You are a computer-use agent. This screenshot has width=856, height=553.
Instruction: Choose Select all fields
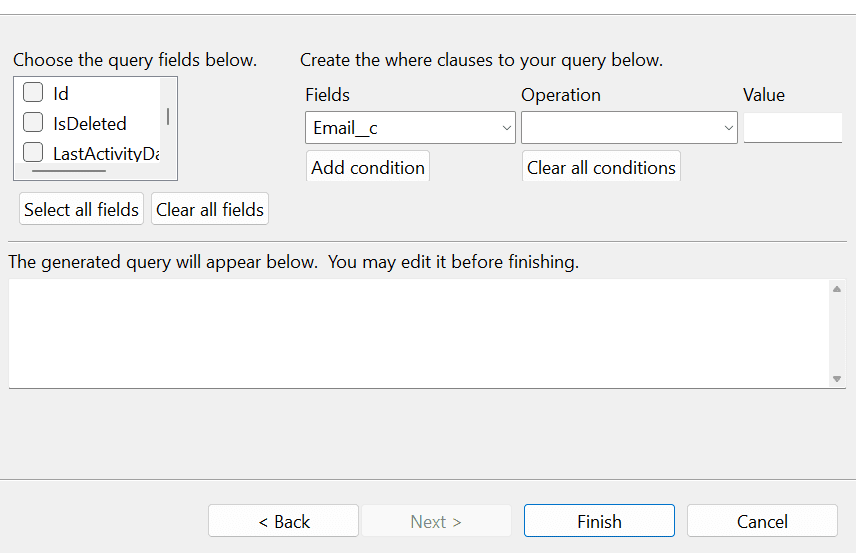(x=81, y=209)
